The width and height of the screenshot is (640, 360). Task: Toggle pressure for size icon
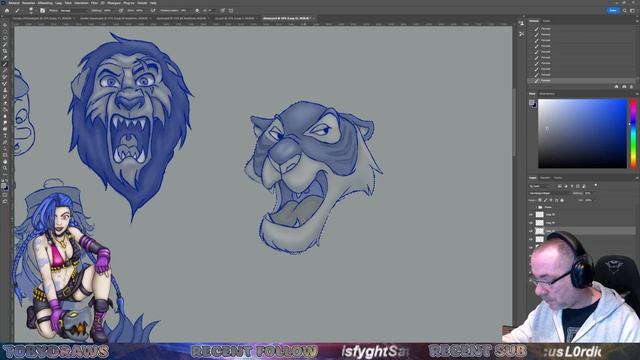[223, 11]
